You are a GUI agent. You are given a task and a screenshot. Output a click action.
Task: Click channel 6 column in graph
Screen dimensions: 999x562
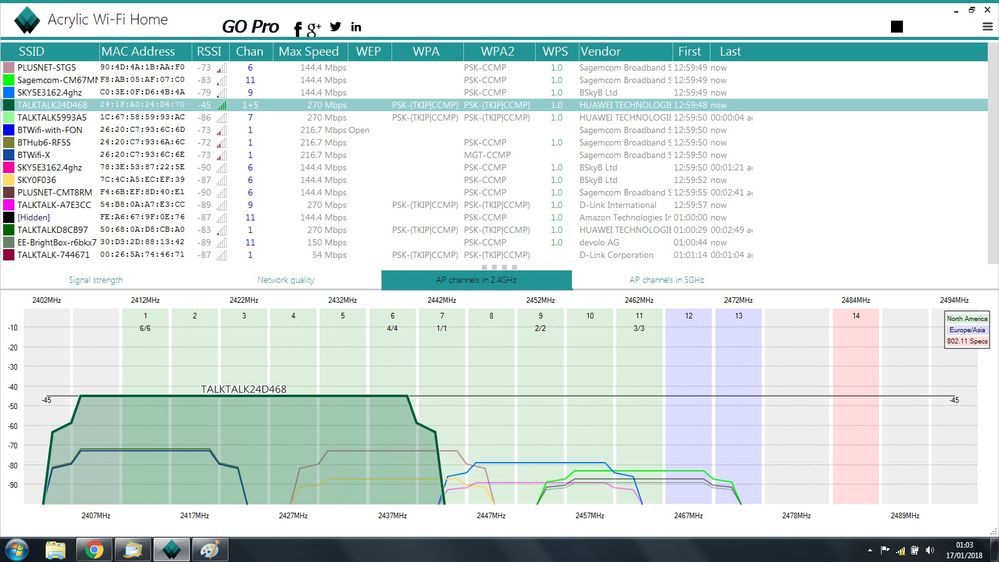tap(392, 407)
